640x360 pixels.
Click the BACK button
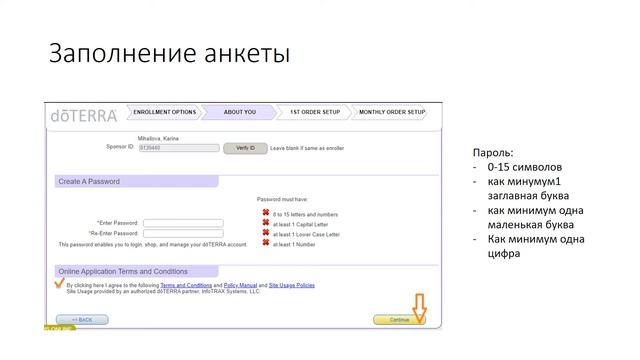[x=82, y=320]
